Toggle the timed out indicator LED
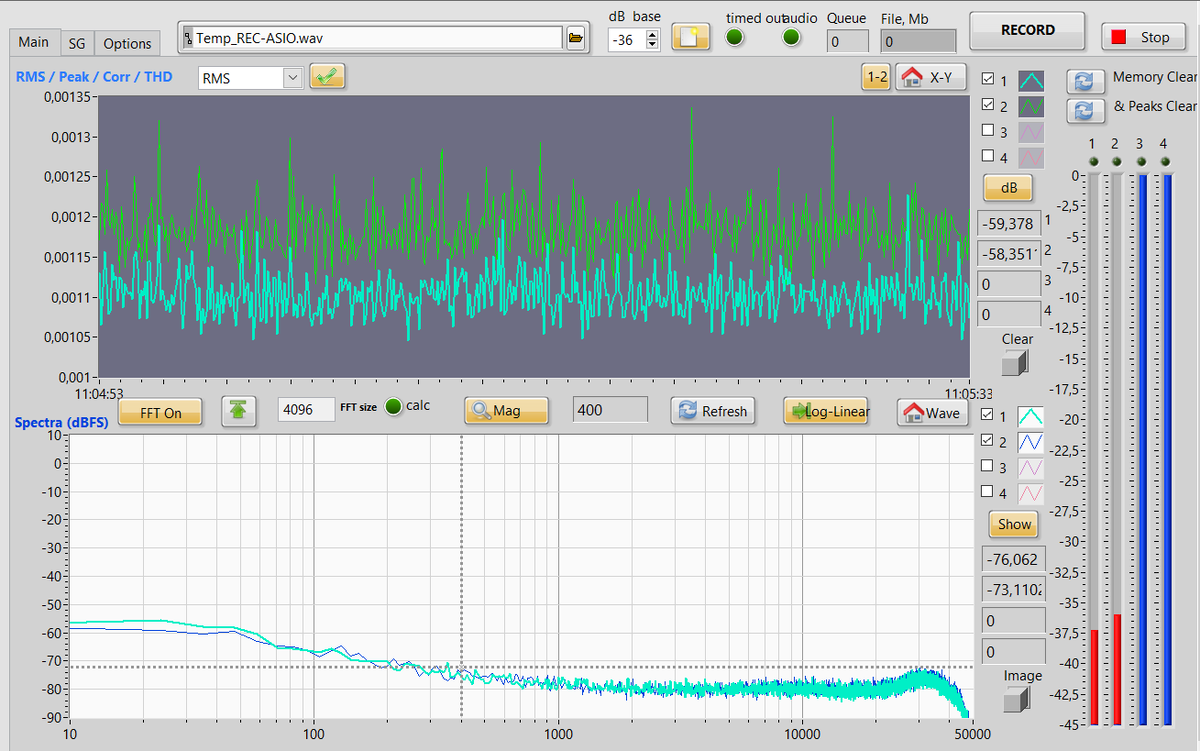This screenshot has height=751, width=1200. [735, 37]
